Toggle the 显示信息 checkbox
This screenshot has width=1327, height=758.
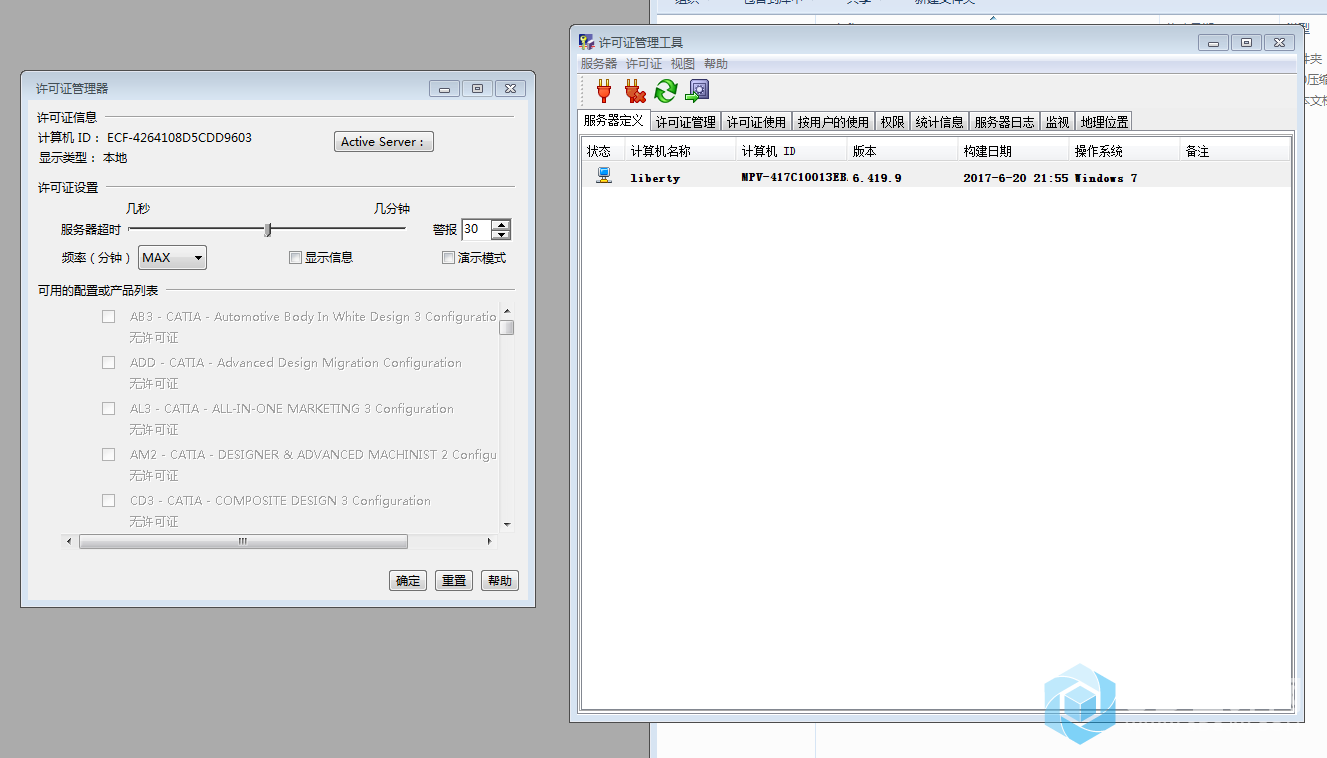pos(295,258)
